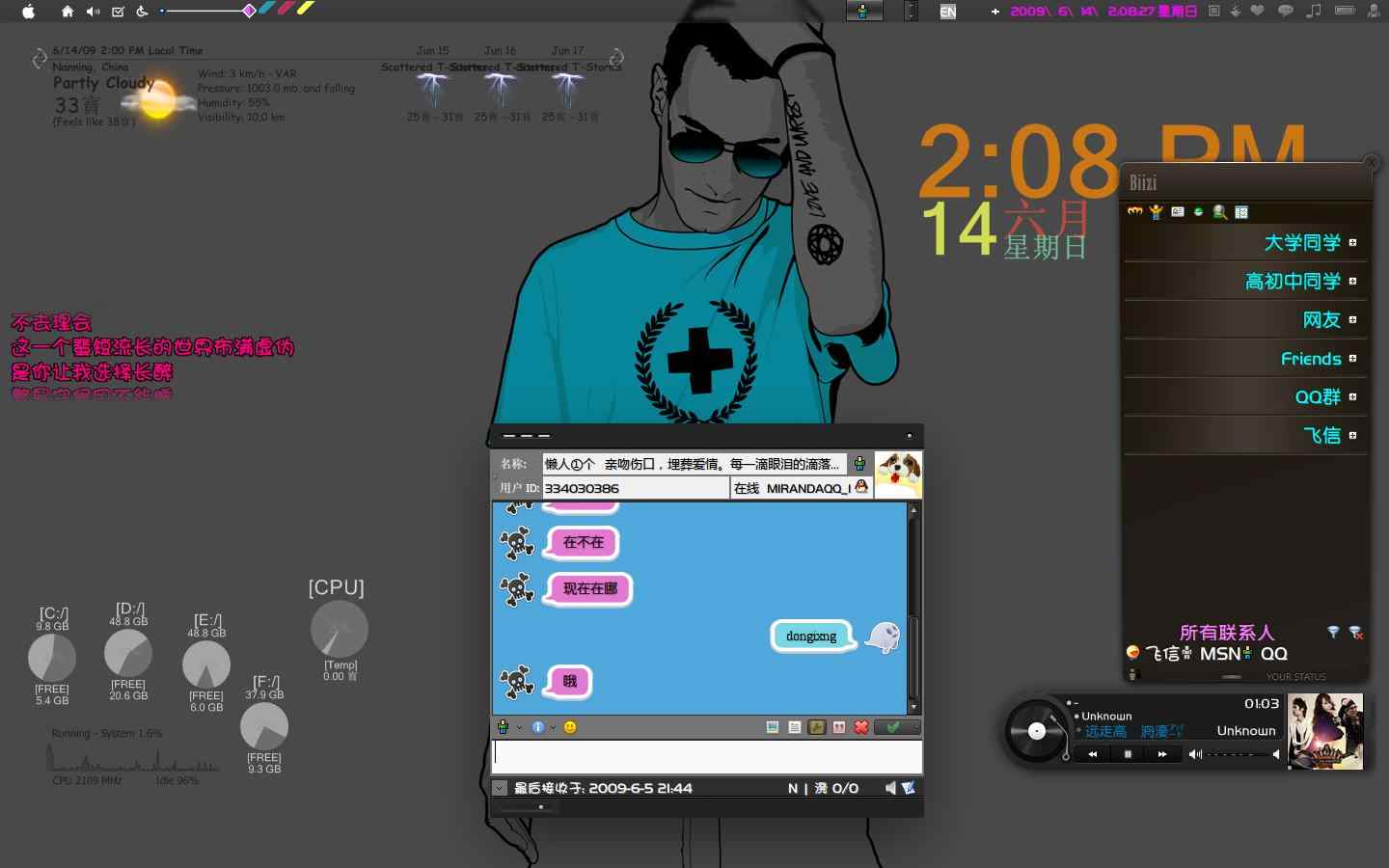Send message with green checkmark button

point(896,727)
